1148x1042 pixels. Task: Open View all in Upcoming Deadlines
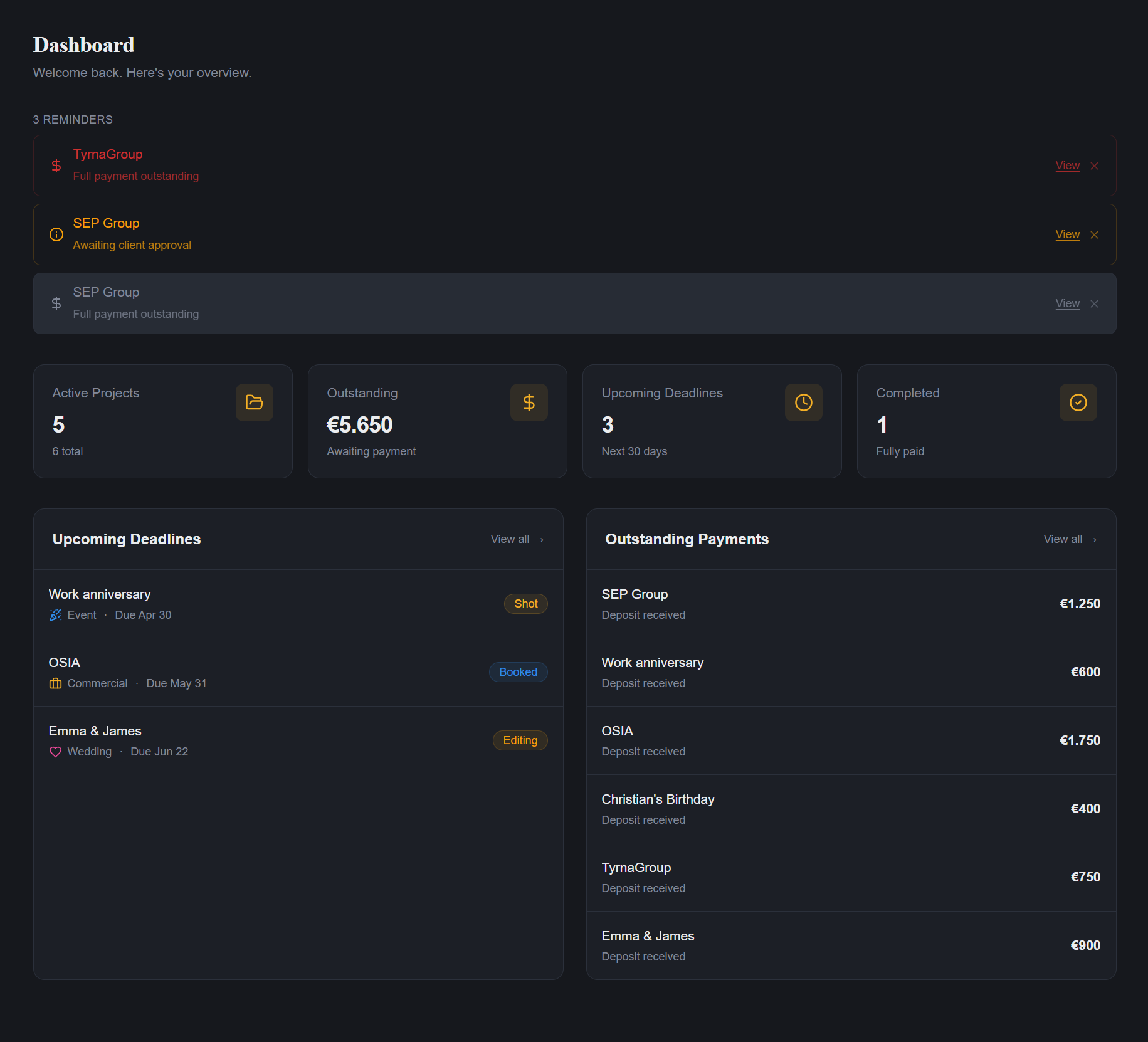pyautogui.click(x=517, y=539)
